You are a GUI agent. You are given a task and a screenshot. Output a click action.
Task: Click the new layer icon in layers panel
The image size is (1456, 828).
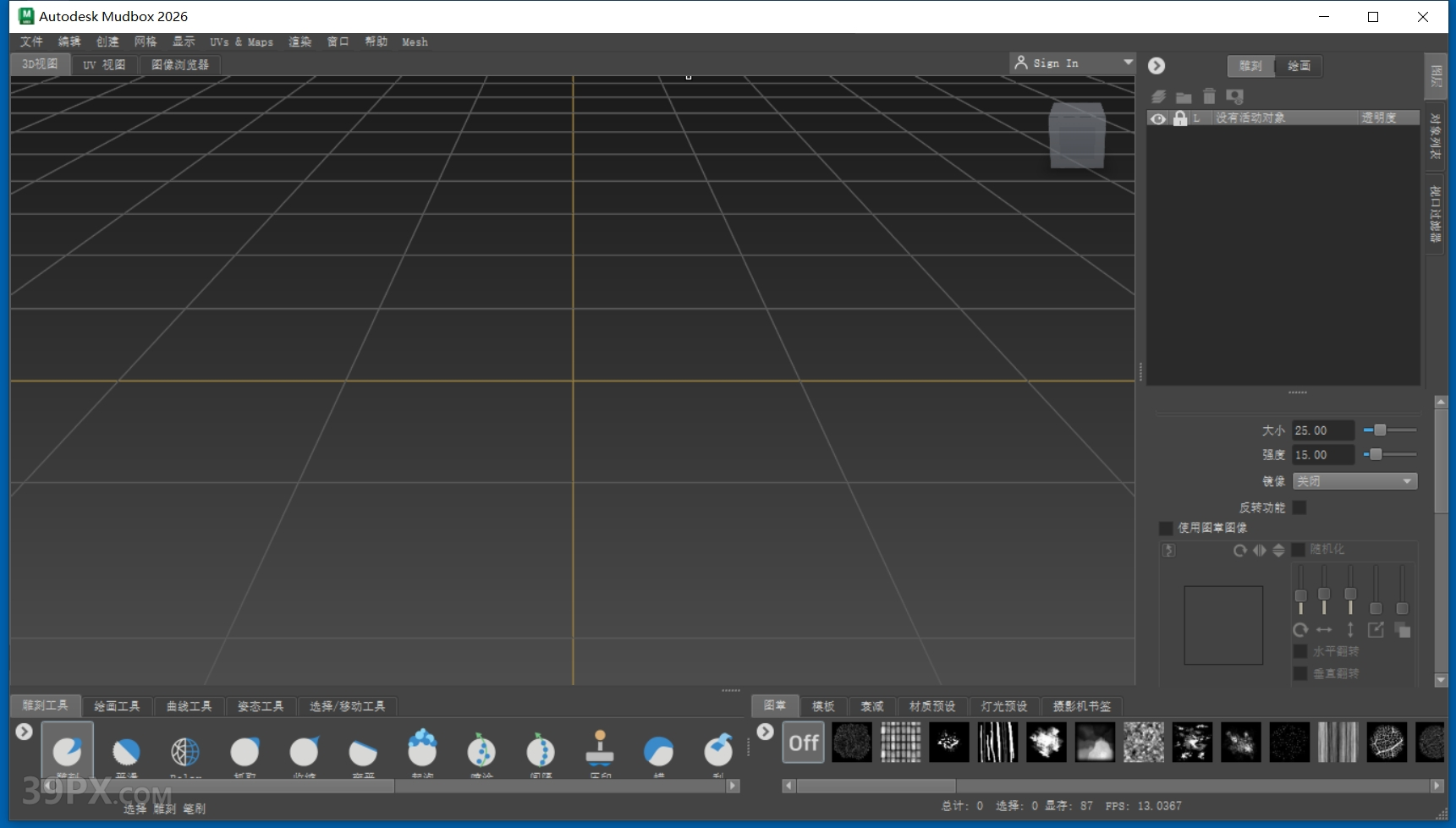click(x=1158, y=96)
